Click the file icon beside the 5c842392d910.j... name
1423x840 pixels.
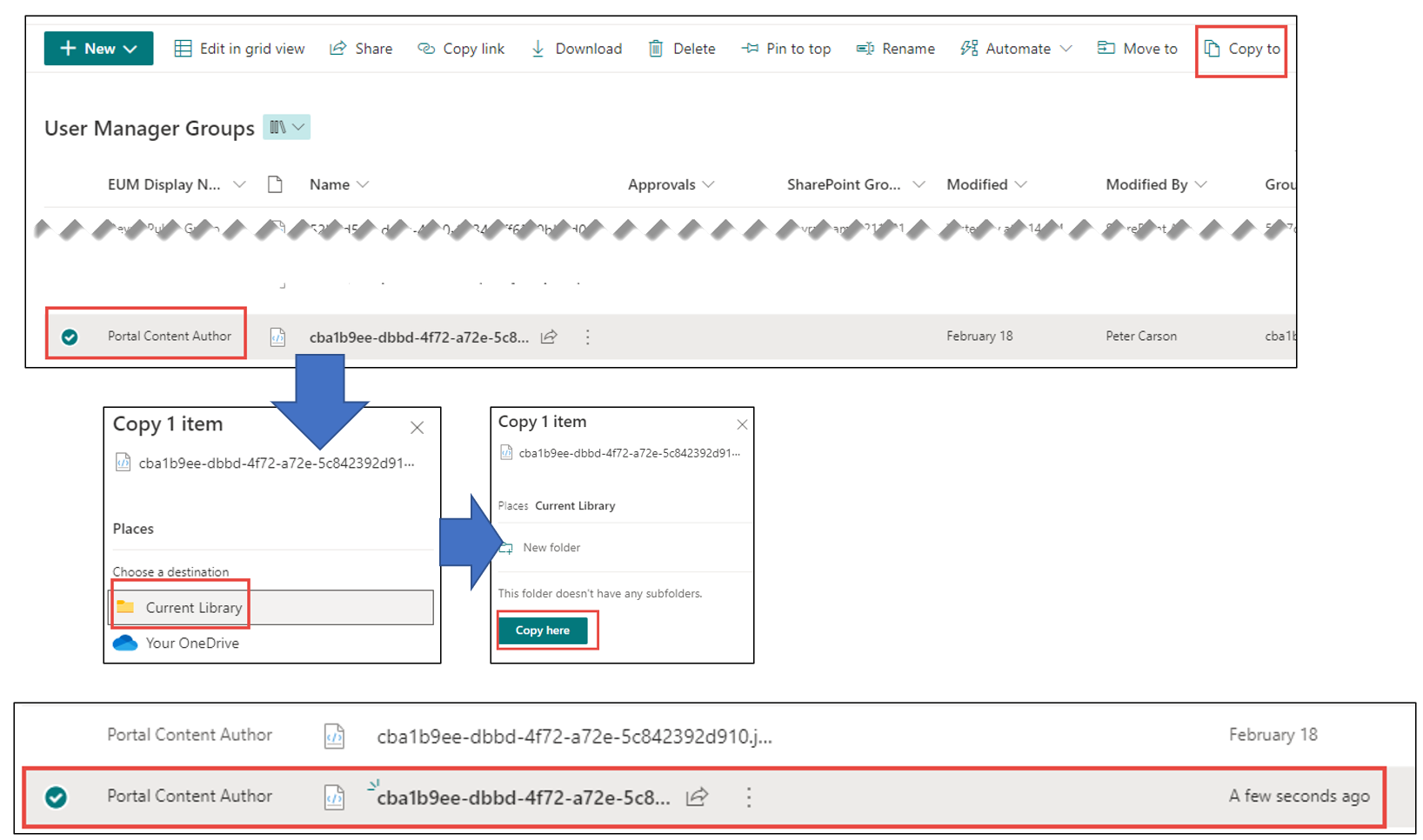click(x=335, y=737)
